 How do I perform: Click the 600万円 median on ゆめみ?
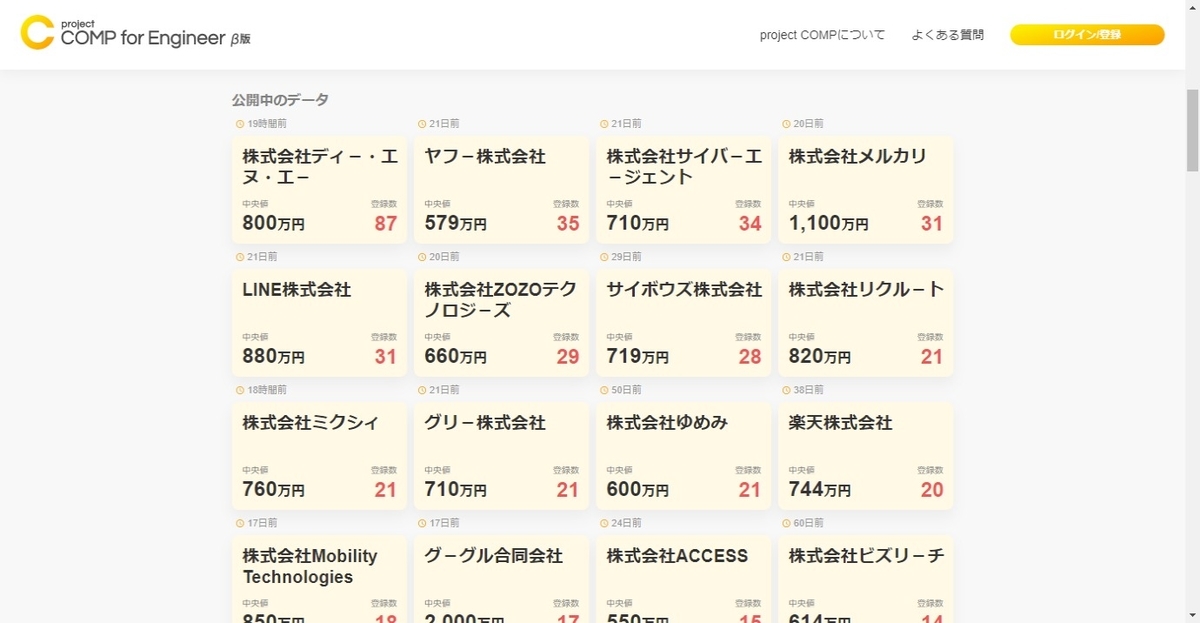637,490
